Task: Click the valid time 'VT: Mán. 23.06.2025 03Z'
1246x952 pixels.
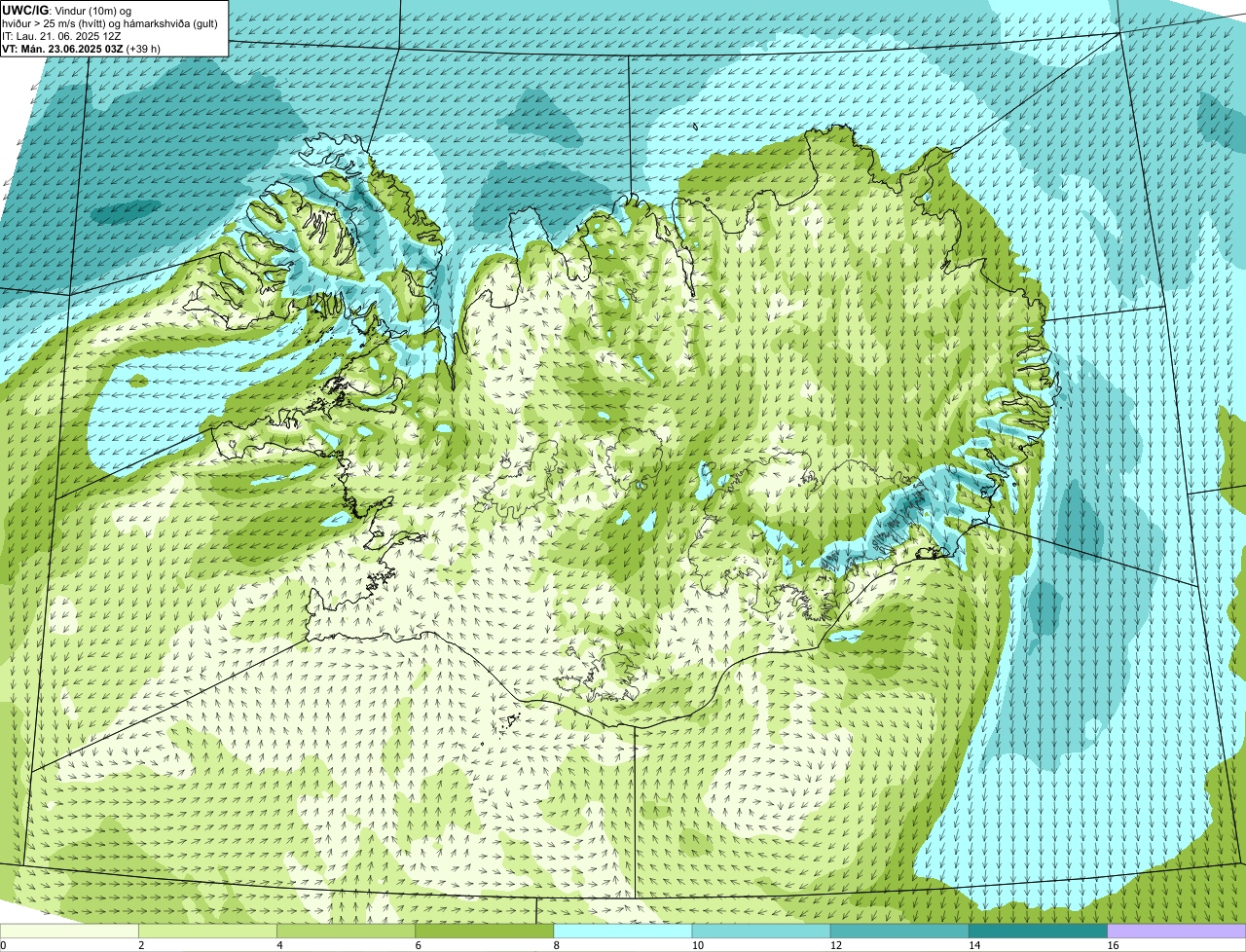Action: [x=62, y=49]
